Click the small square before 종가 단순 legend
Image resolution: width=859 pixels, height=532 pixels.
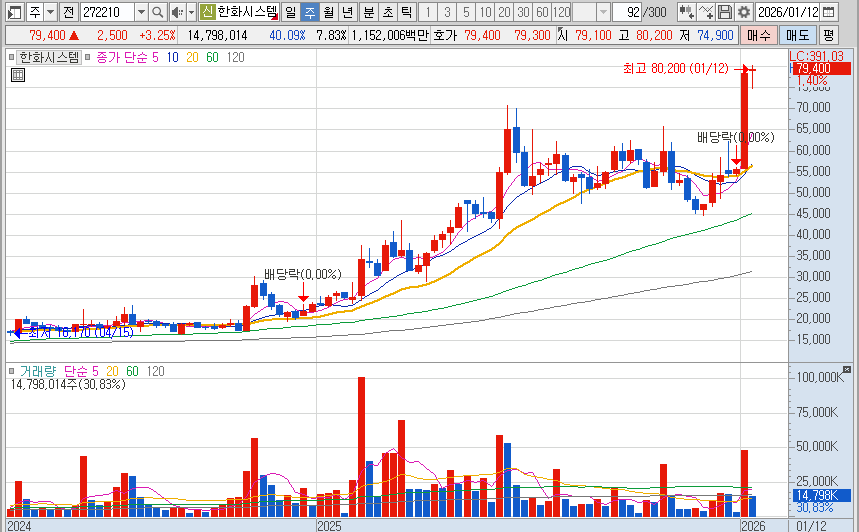point(88,58)
